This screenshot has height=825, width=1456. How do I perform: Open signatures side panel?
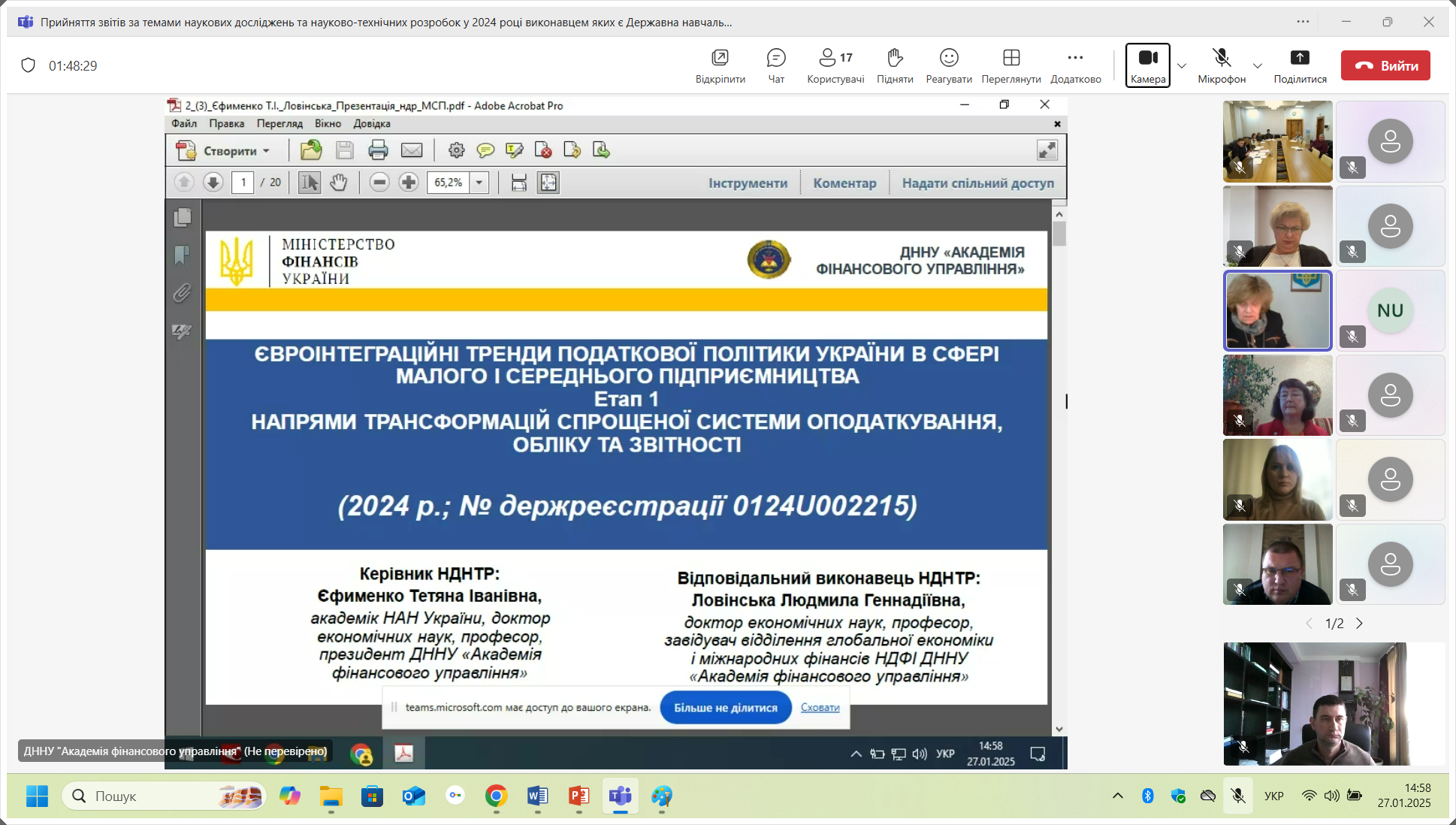(183, 331)
